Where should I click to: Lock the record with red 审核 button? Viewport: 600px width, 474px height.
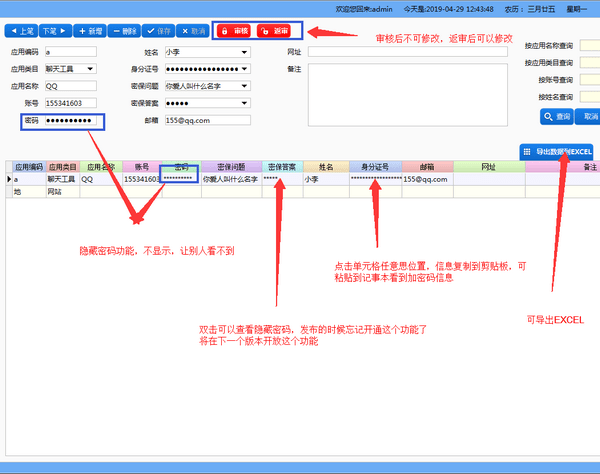tap(236, 31)
